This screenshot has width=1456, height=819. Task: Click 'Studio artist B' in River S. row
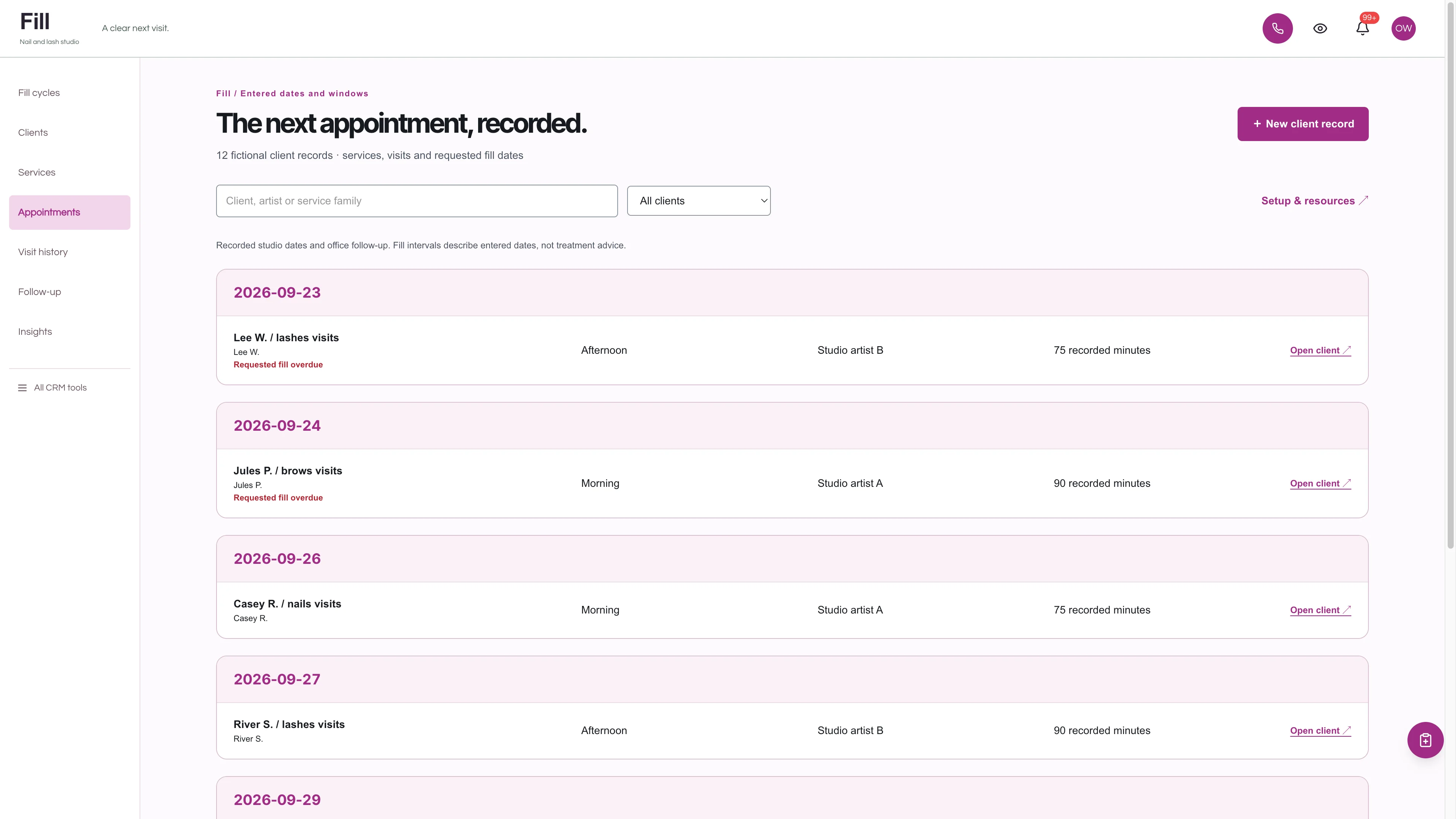[x=850, y=730]
